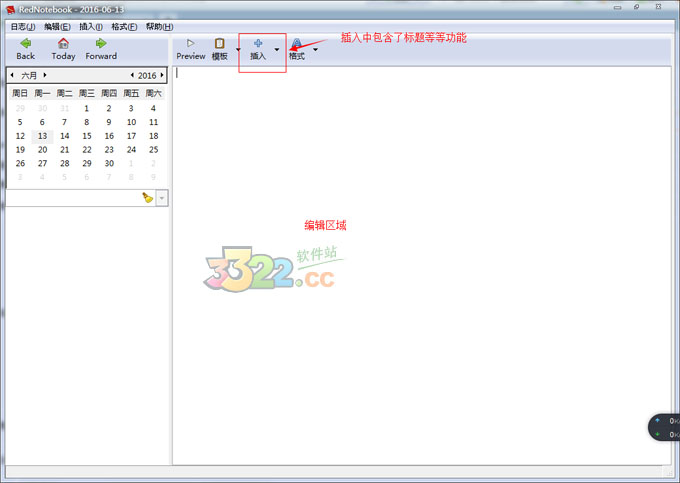Viewport: 680px width, 483px height.
Task: Select day 25 in the calendar
Action: [153, 150]
